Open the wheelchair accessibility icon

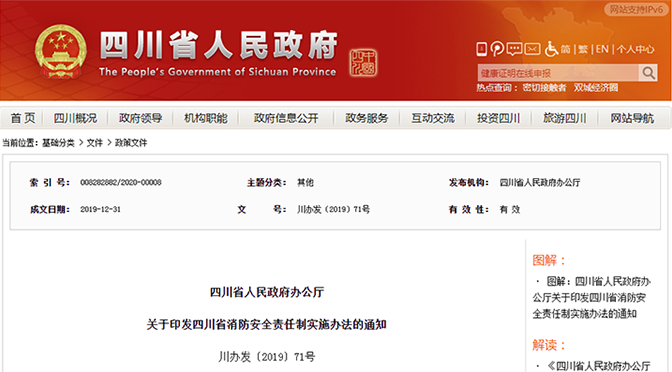click(x=551, y=49)
